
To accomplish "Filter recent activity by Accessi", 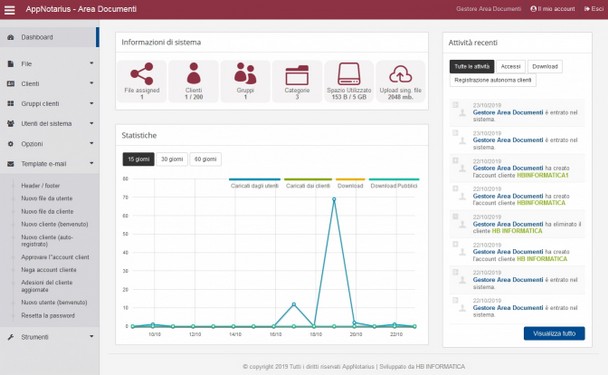I will [x=511, y=67].
